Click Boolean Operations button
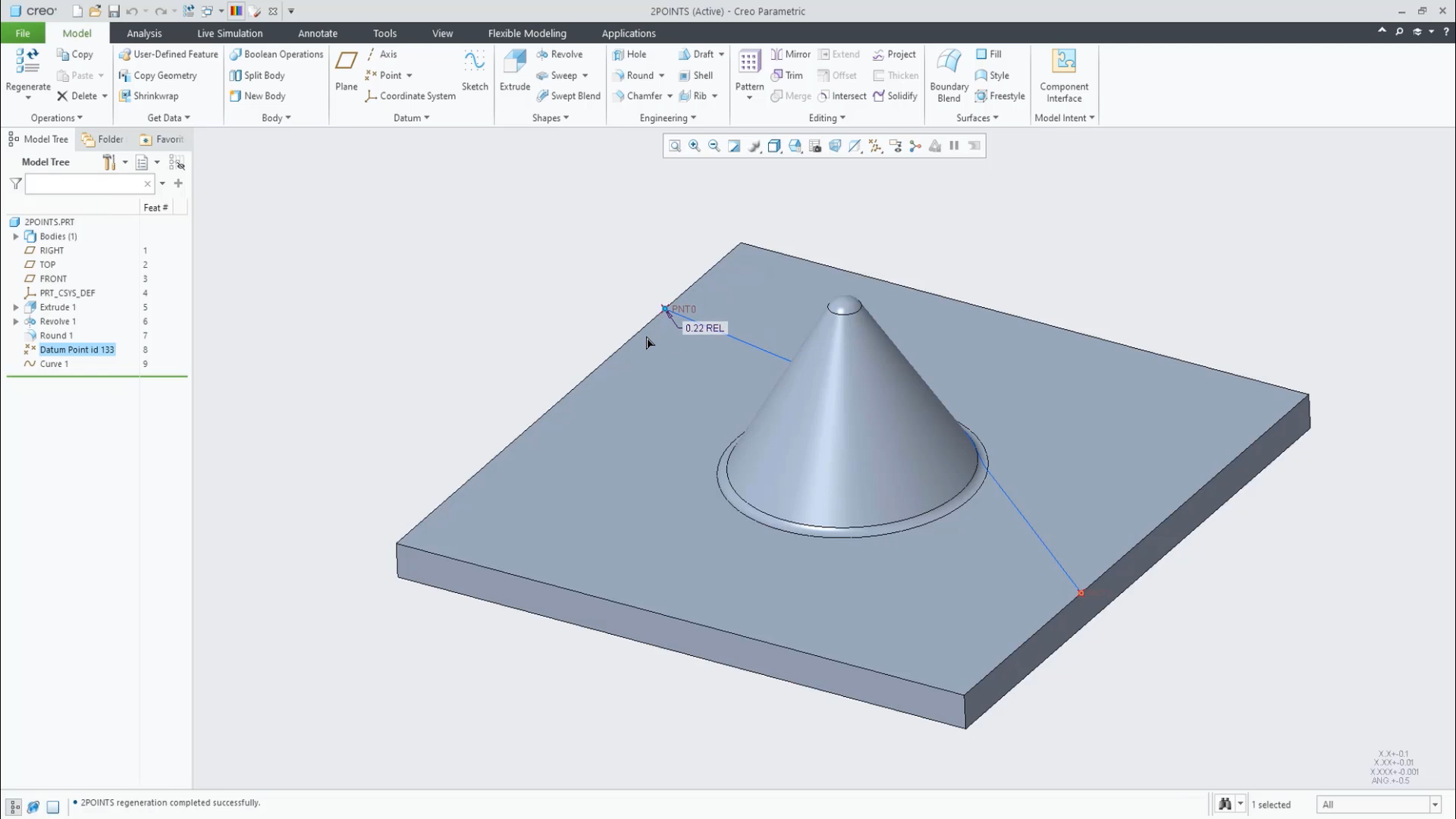Viewport: 1456px width, 819px height. pos(277,55)
